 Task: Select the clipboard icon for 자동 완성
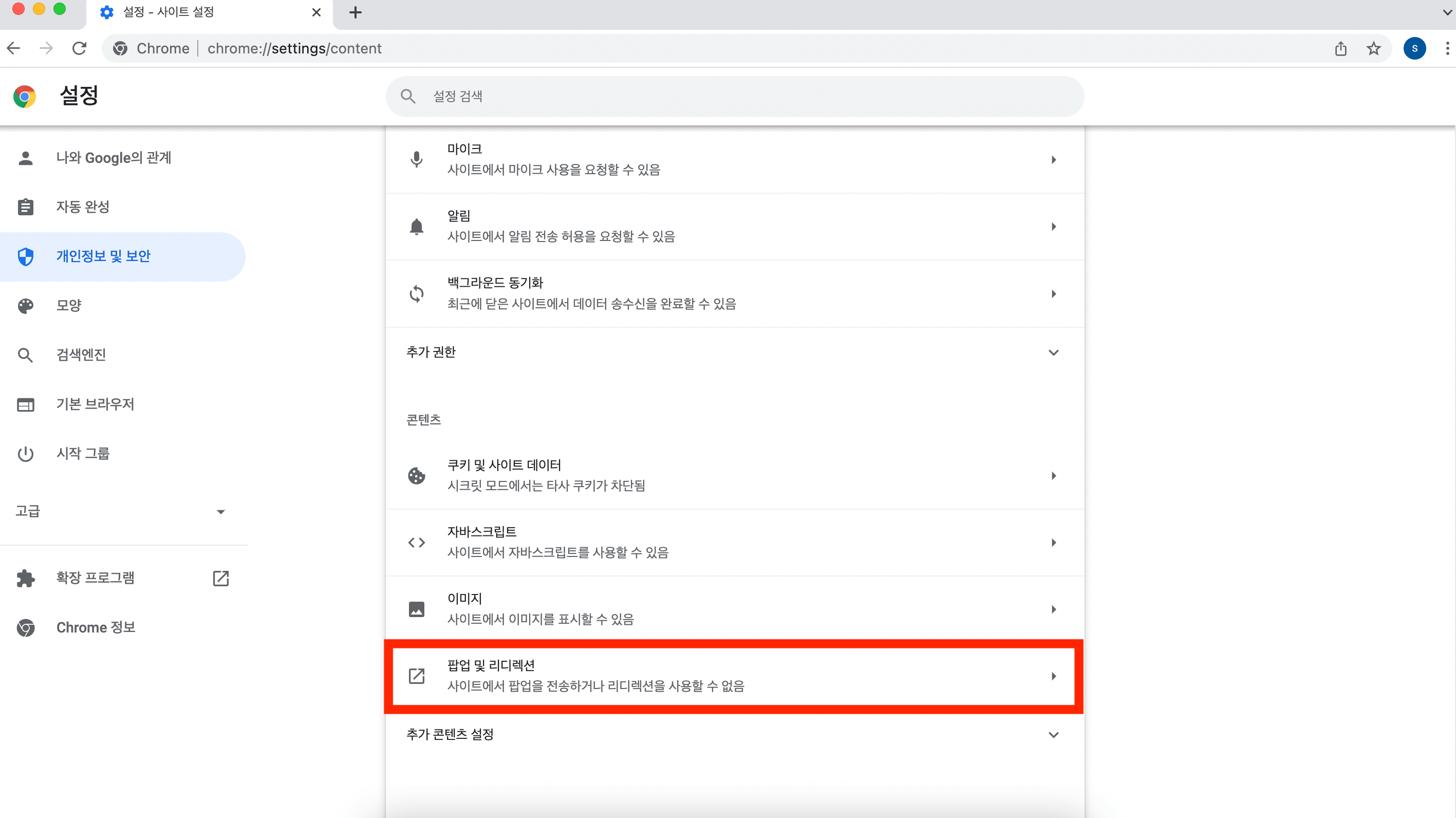pos(26,207)
